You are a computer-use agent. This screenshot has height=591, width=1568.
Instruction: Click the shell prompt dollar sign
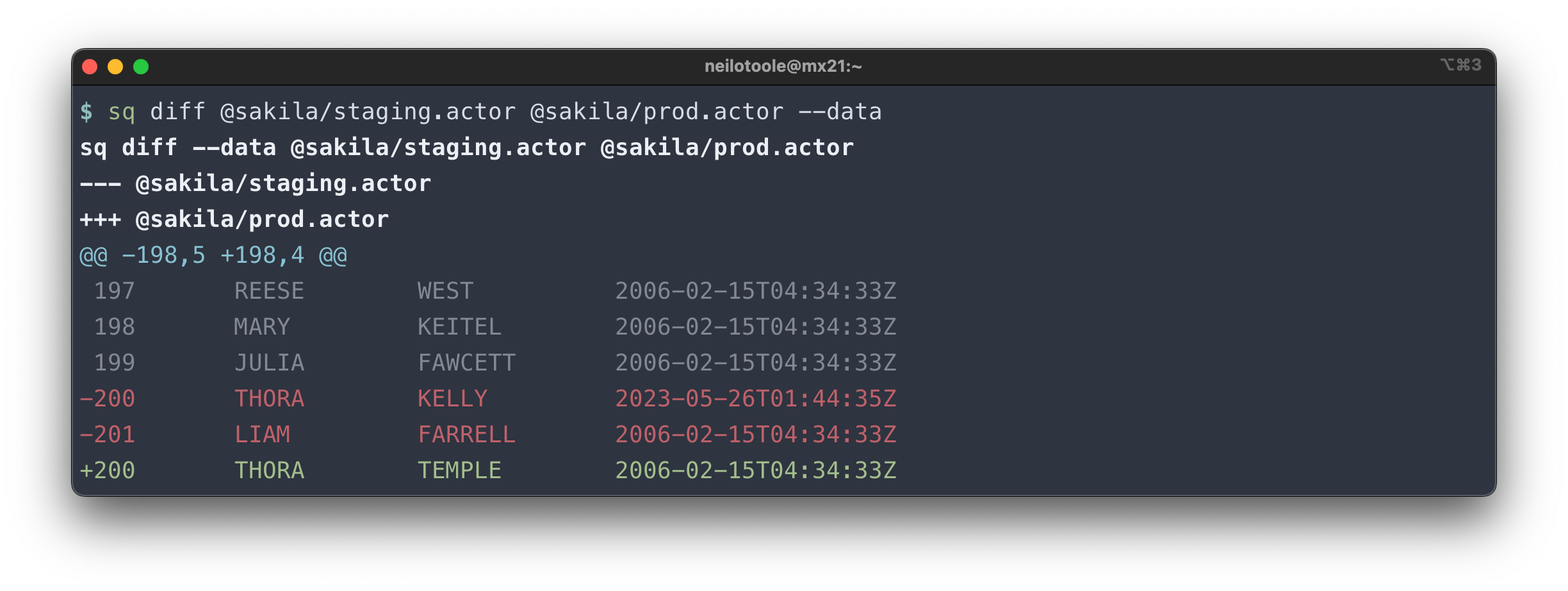coord(88,112)
